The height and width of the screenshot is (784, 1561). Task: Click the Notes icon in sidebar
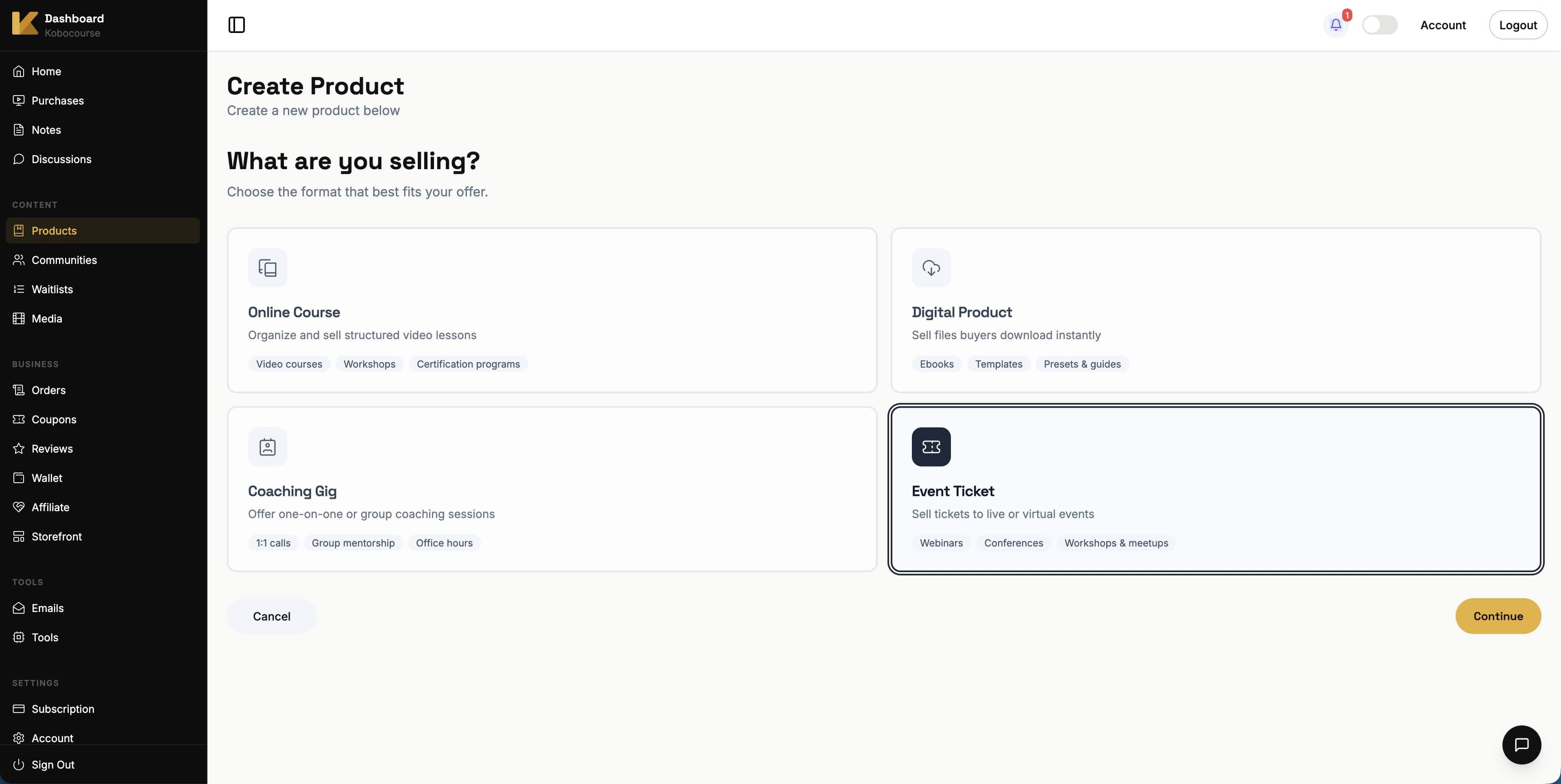19,130
